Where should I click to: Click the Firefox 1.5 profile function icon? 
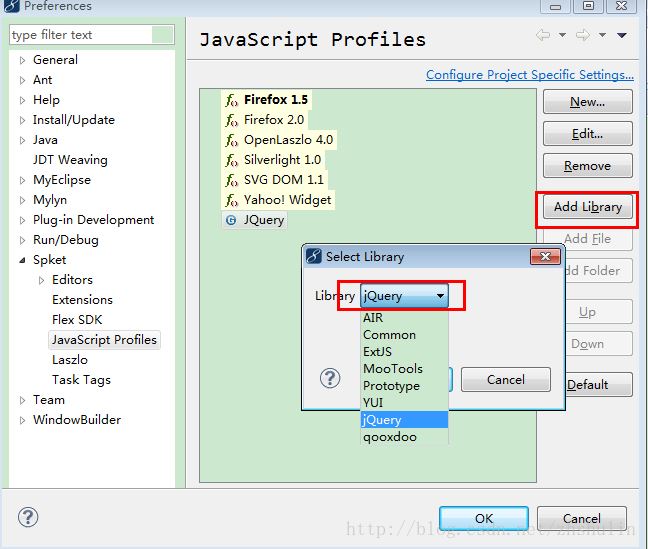pos(231,100)
